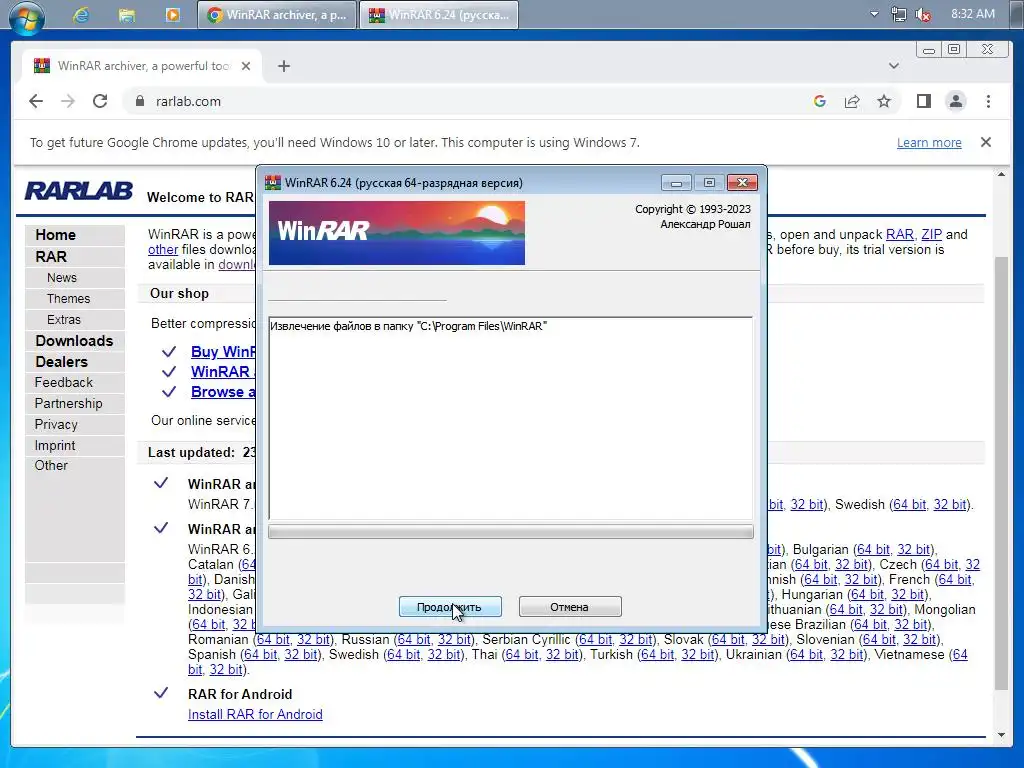Open Swedish 64 bit link after '32 bit),'

coord(910,504)
